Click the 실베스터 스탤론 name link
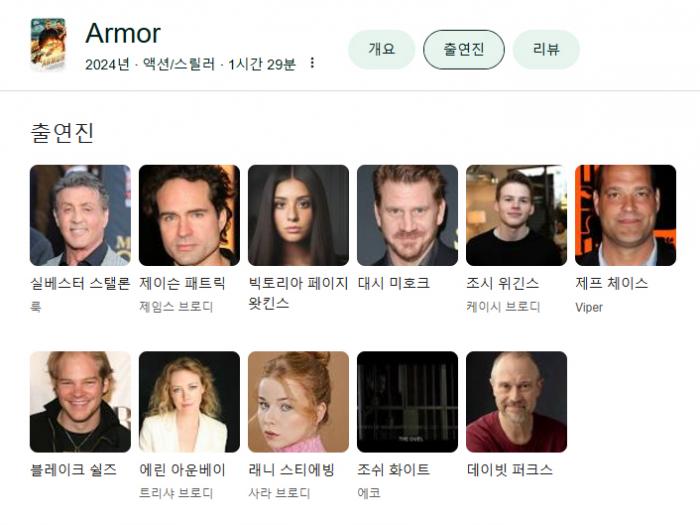This screenshot has width=700, height=525. coord(80,283)
